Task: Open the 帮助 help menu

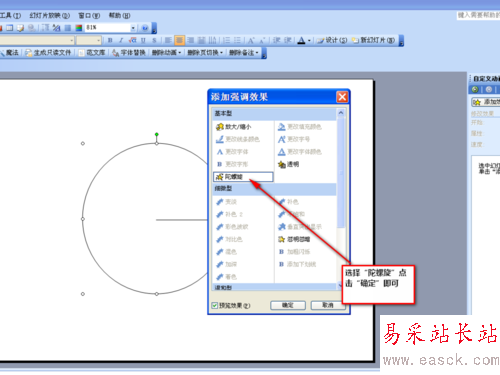Action: tap(119, 15)
